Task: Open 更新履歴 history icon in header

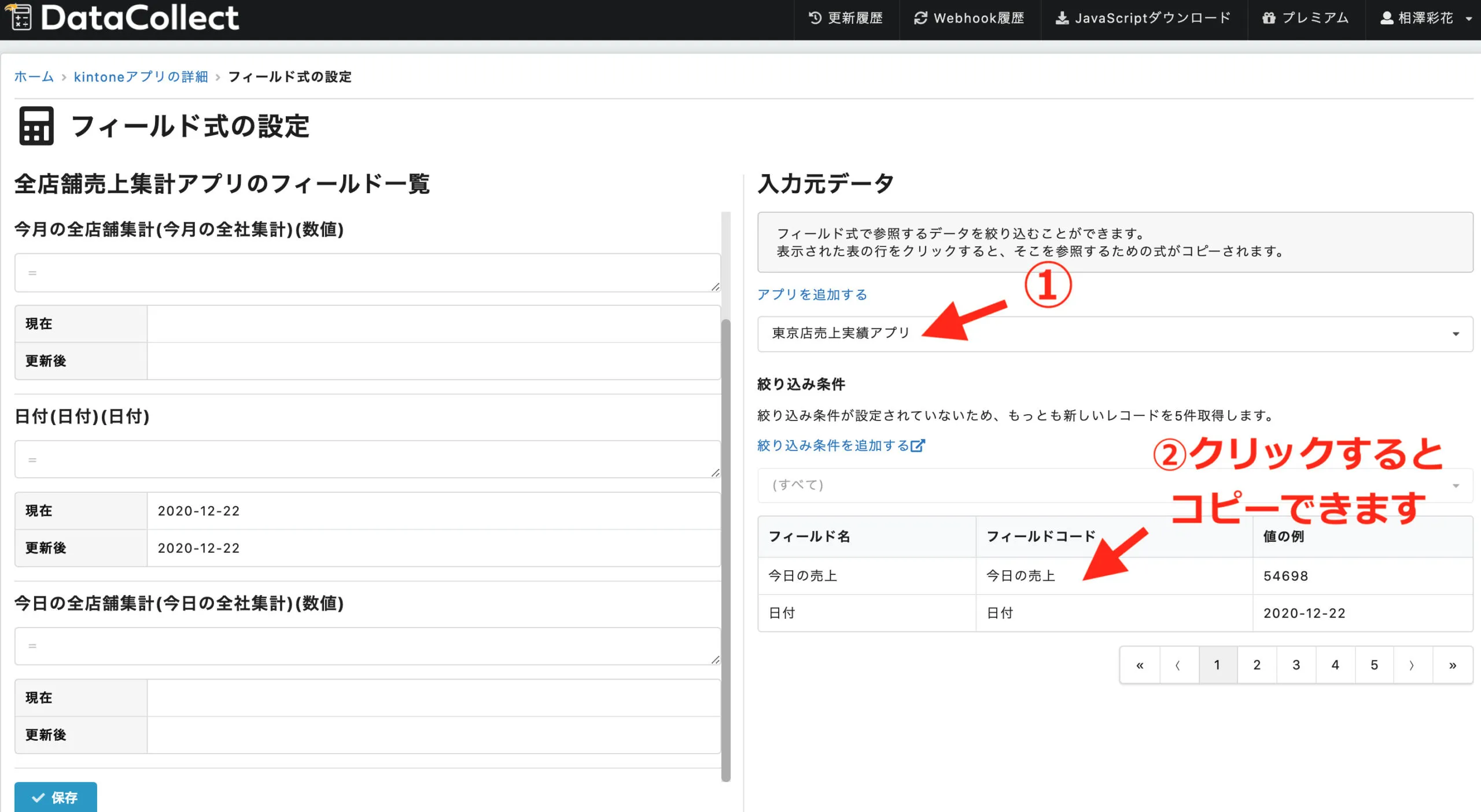Action: coord(815,18)
